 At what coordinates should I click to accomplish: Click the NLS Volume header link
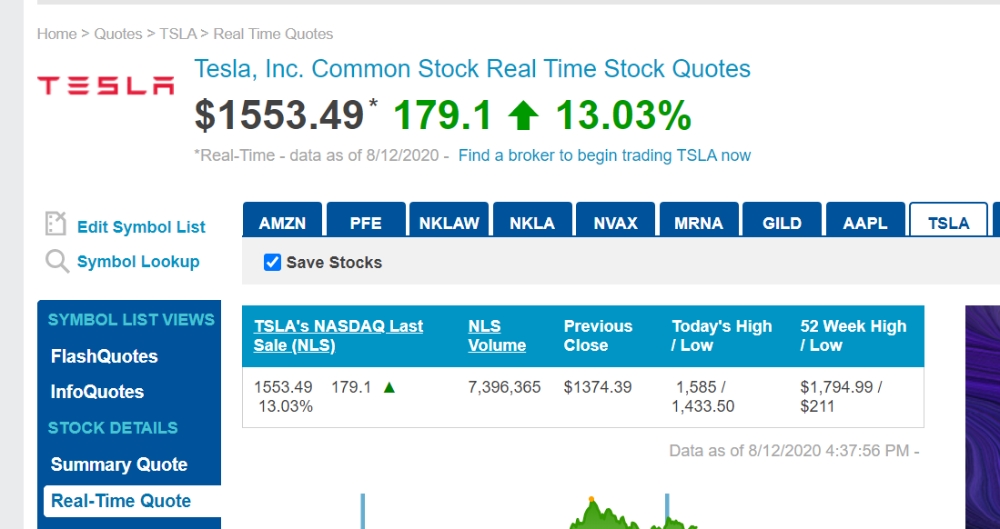(497, 336)
